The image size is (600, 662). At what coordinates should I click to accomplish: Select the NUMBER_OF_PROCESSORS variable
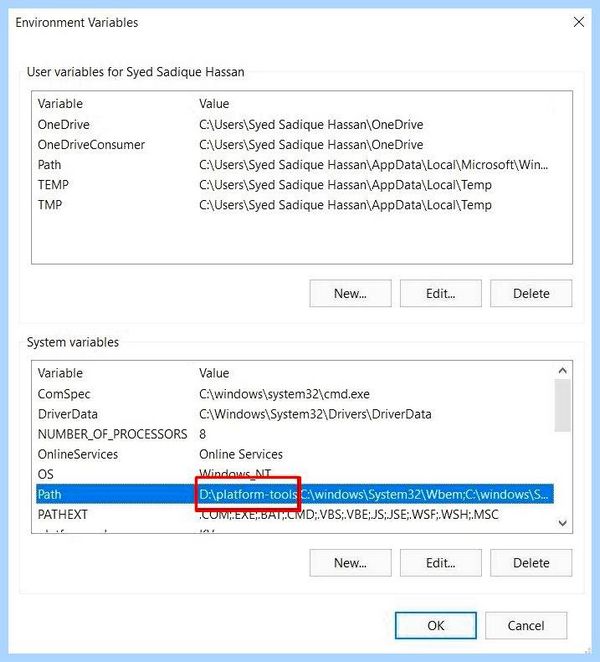coord(295,434)
